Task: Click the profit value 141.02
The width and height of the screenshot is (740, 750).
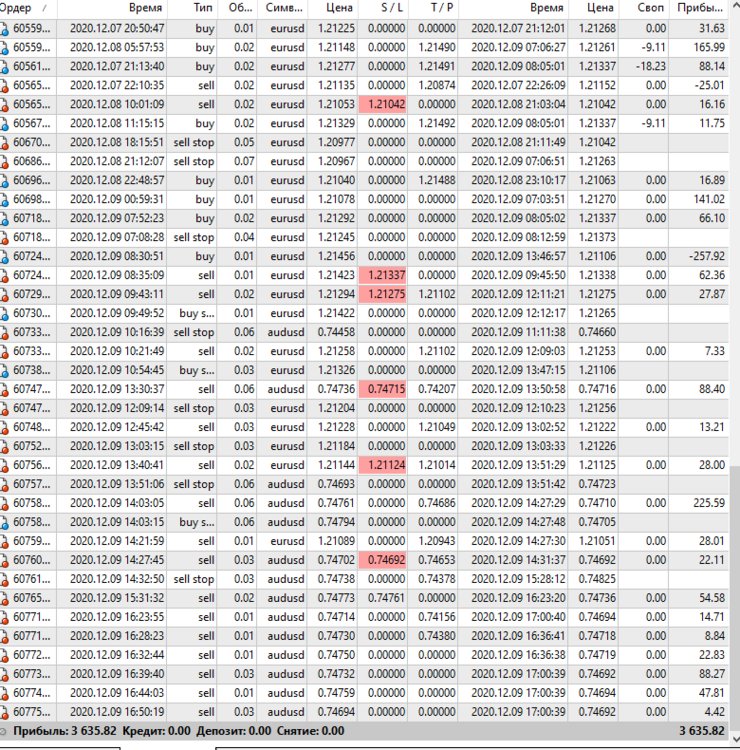Action: (709, 199)
